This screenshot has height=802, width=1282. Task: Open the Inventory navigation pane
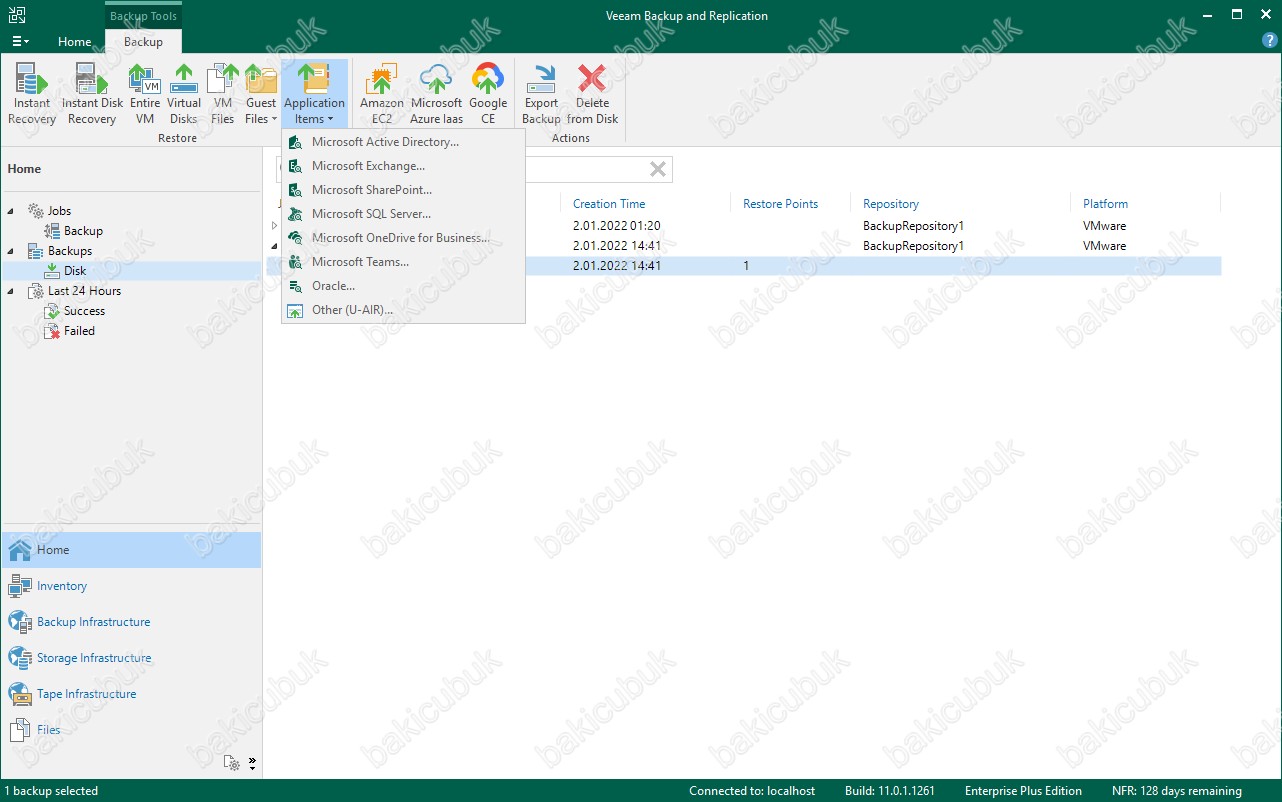point(131,586)
